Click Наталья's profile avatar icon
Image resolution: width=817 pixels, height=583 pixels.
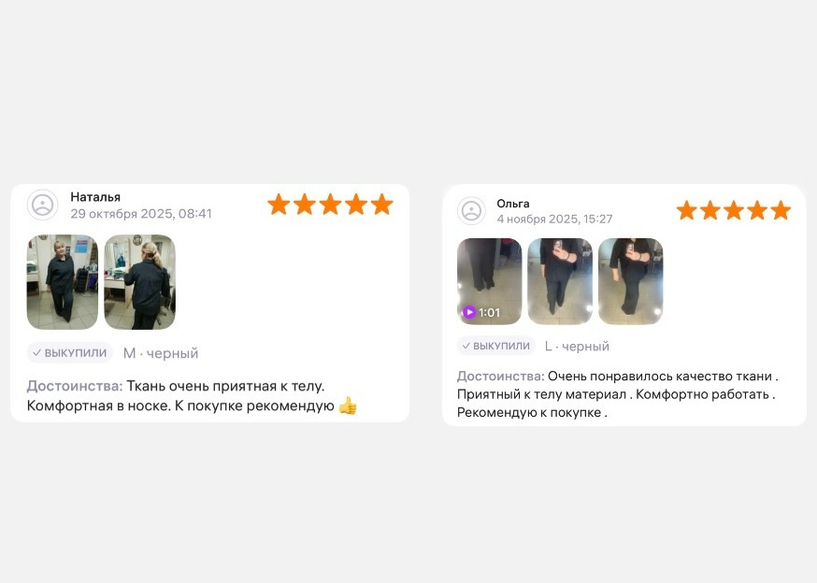point(43,205)
